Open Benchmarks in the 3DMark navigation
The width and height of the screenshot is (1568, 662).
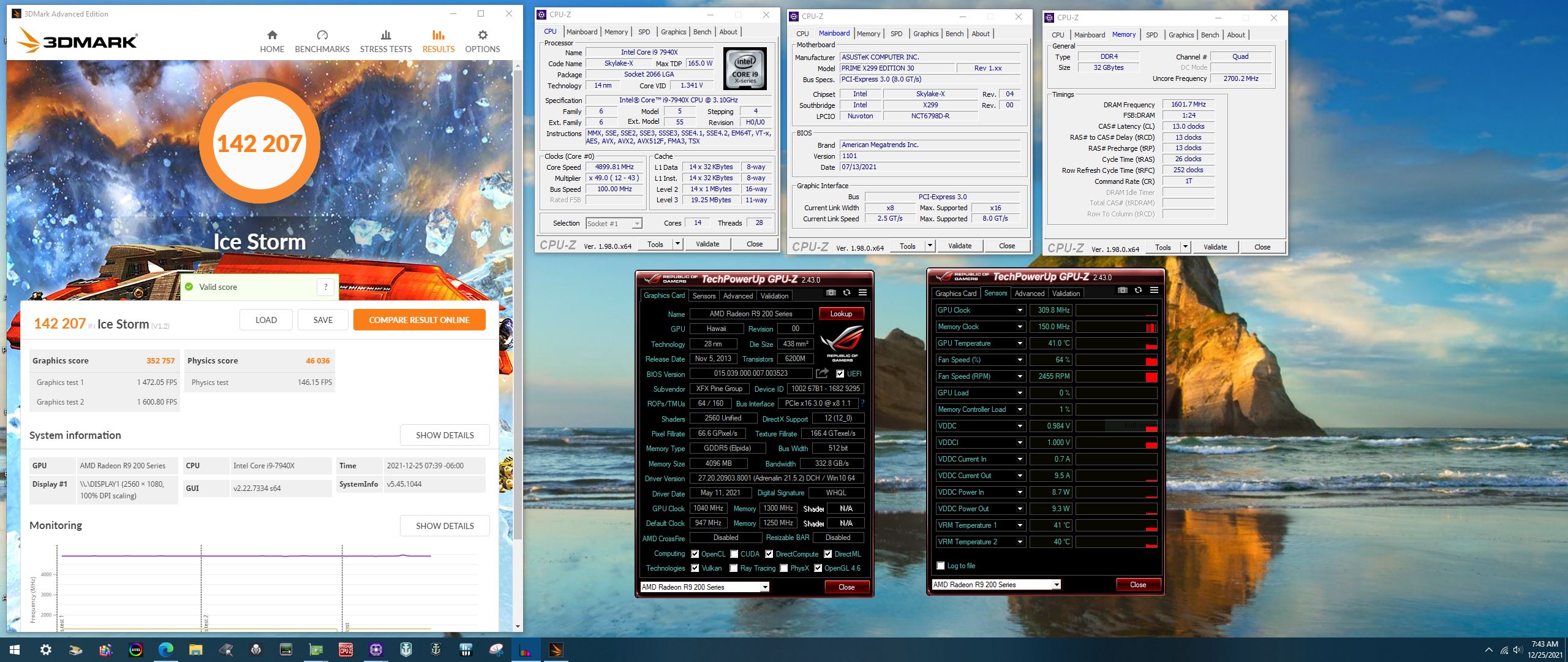coord(322,42)
